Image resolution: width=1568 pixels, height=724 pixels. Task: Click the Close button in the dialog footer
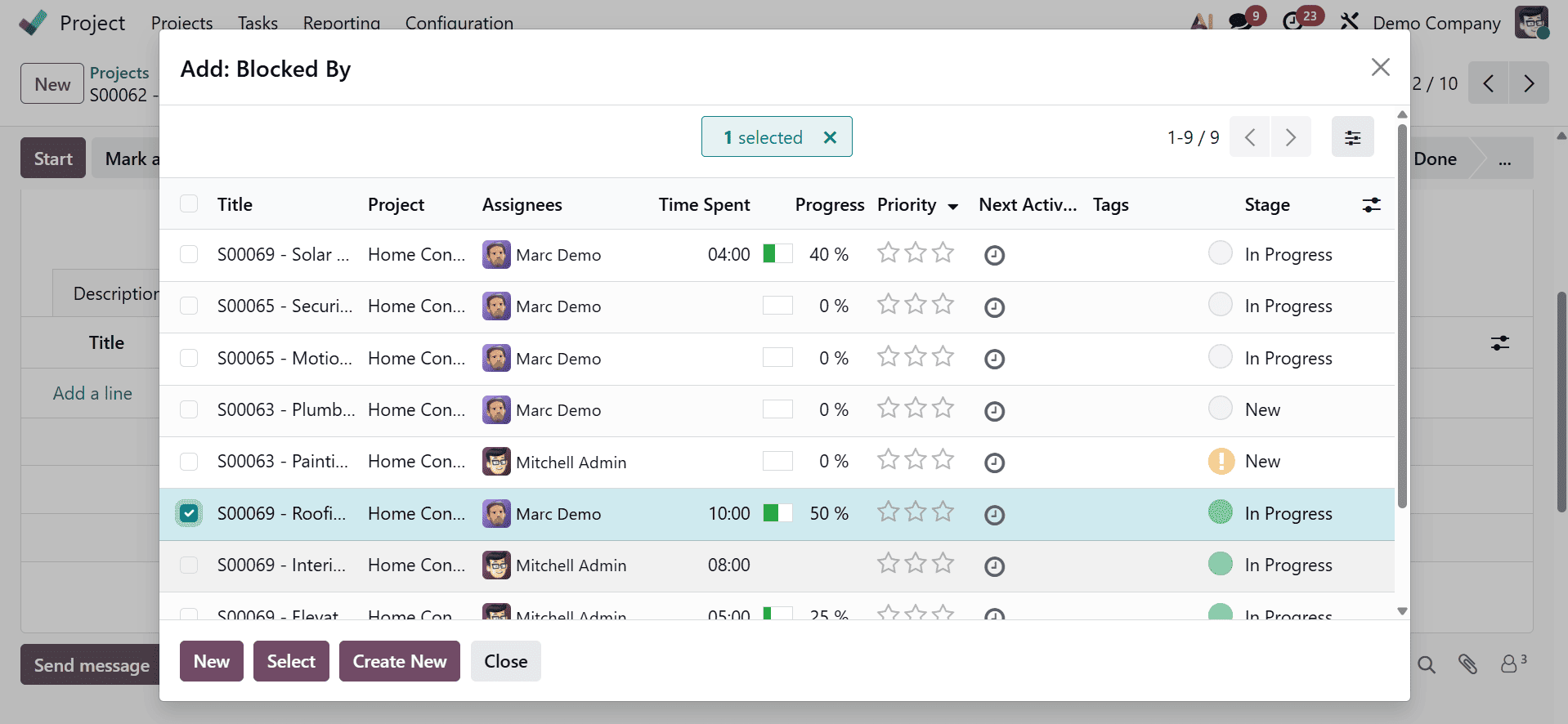pyautogui.click(x=505, y=661)
